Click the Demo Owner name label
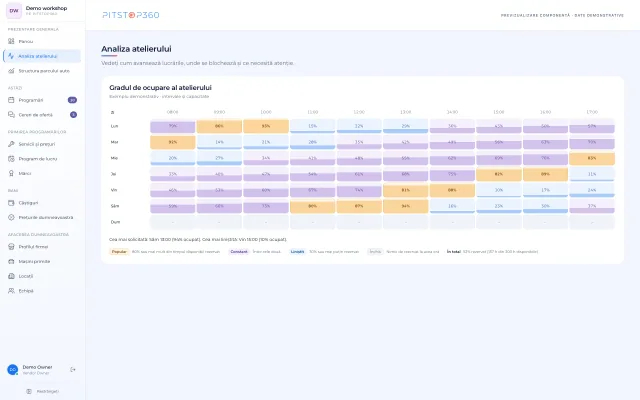 click(37, 367)
